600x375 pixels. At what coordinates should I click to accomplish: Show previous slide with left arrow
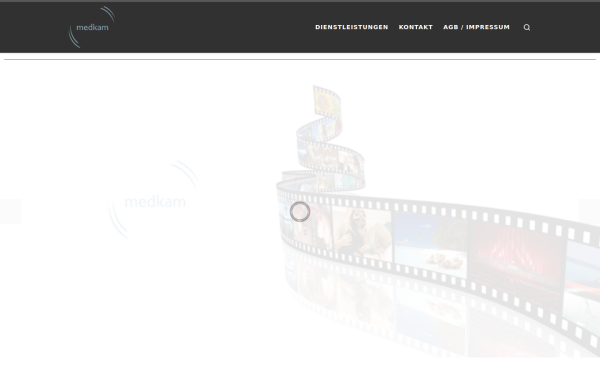(10, 211)
